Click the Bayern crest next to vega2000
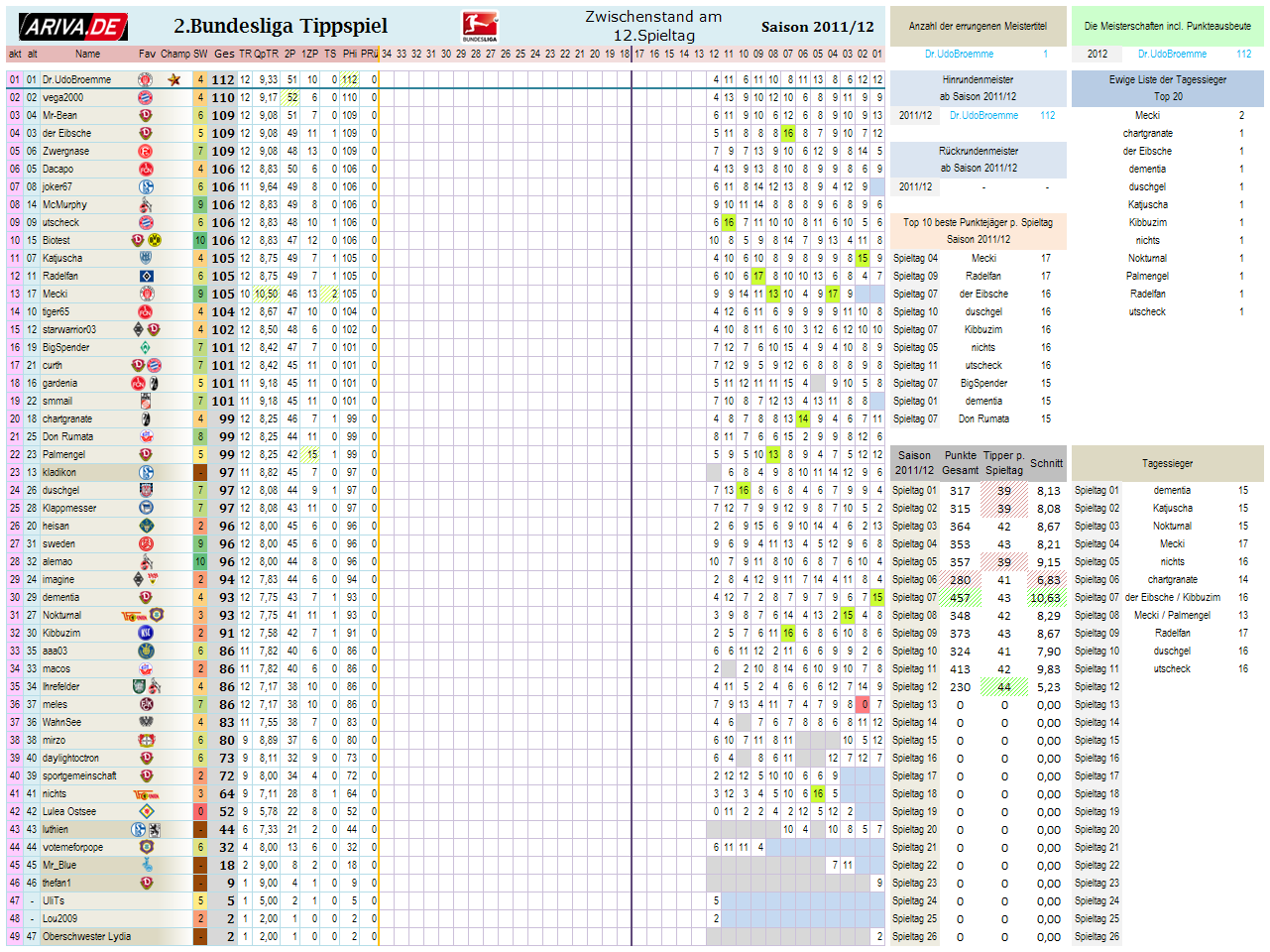 coord(145,97)
